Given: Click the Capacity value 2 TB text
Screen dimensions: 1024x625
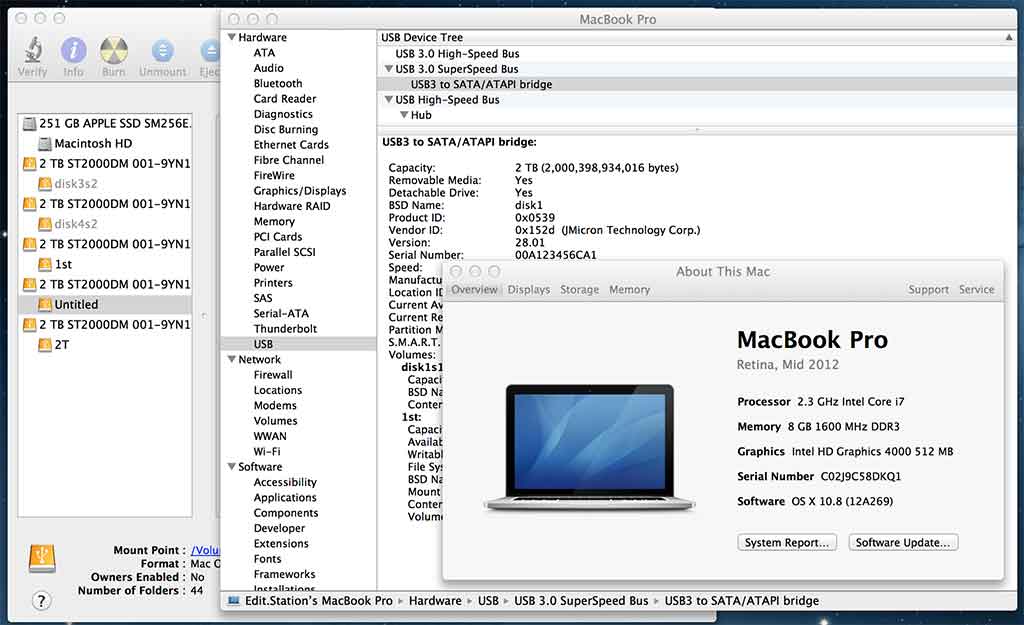Looking at the screenshot, I should tap(597, 168).
